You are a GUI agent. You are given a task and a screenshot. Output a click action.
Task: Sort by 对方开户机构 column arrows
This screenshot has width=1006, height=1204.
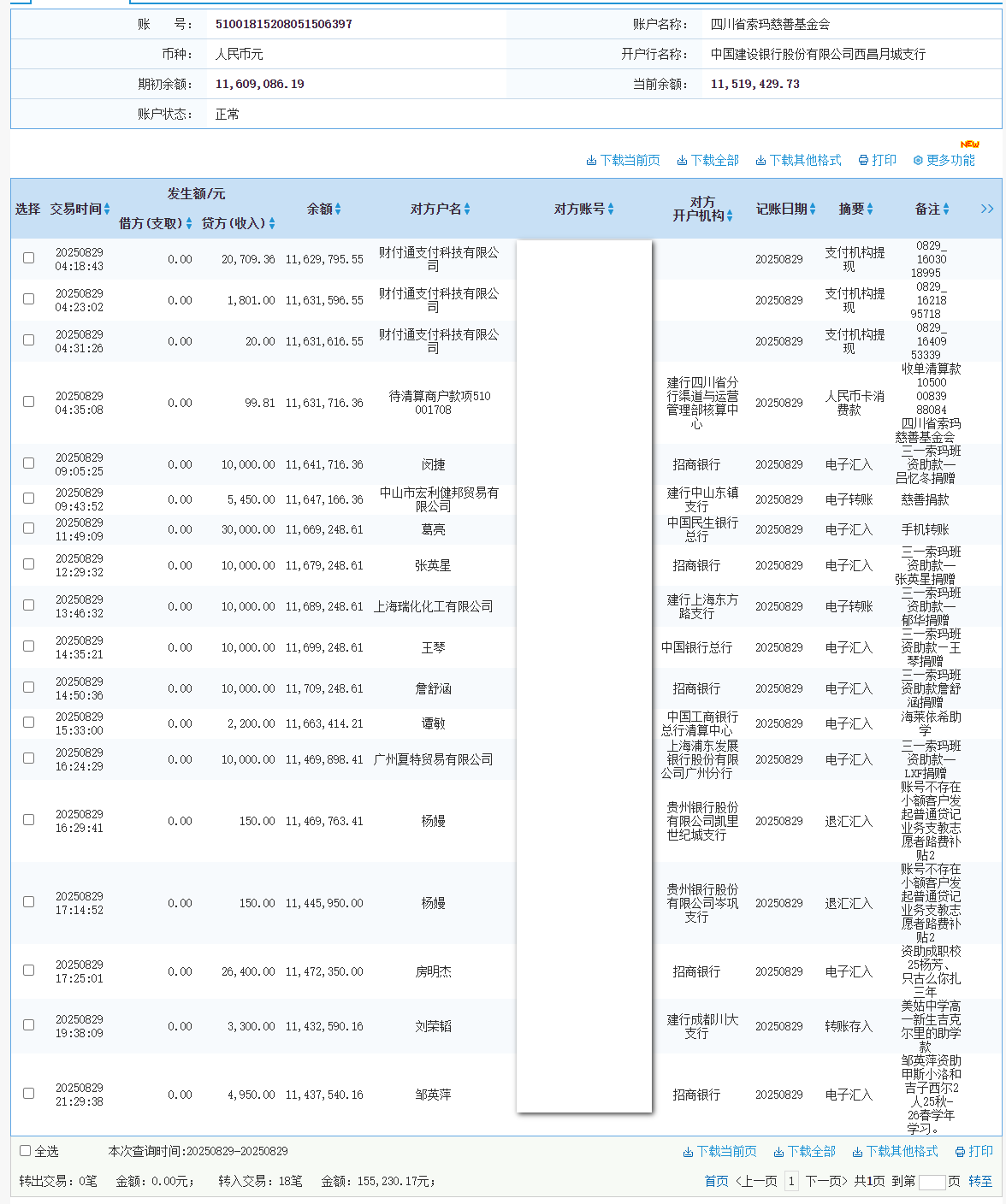click(730, 216)
